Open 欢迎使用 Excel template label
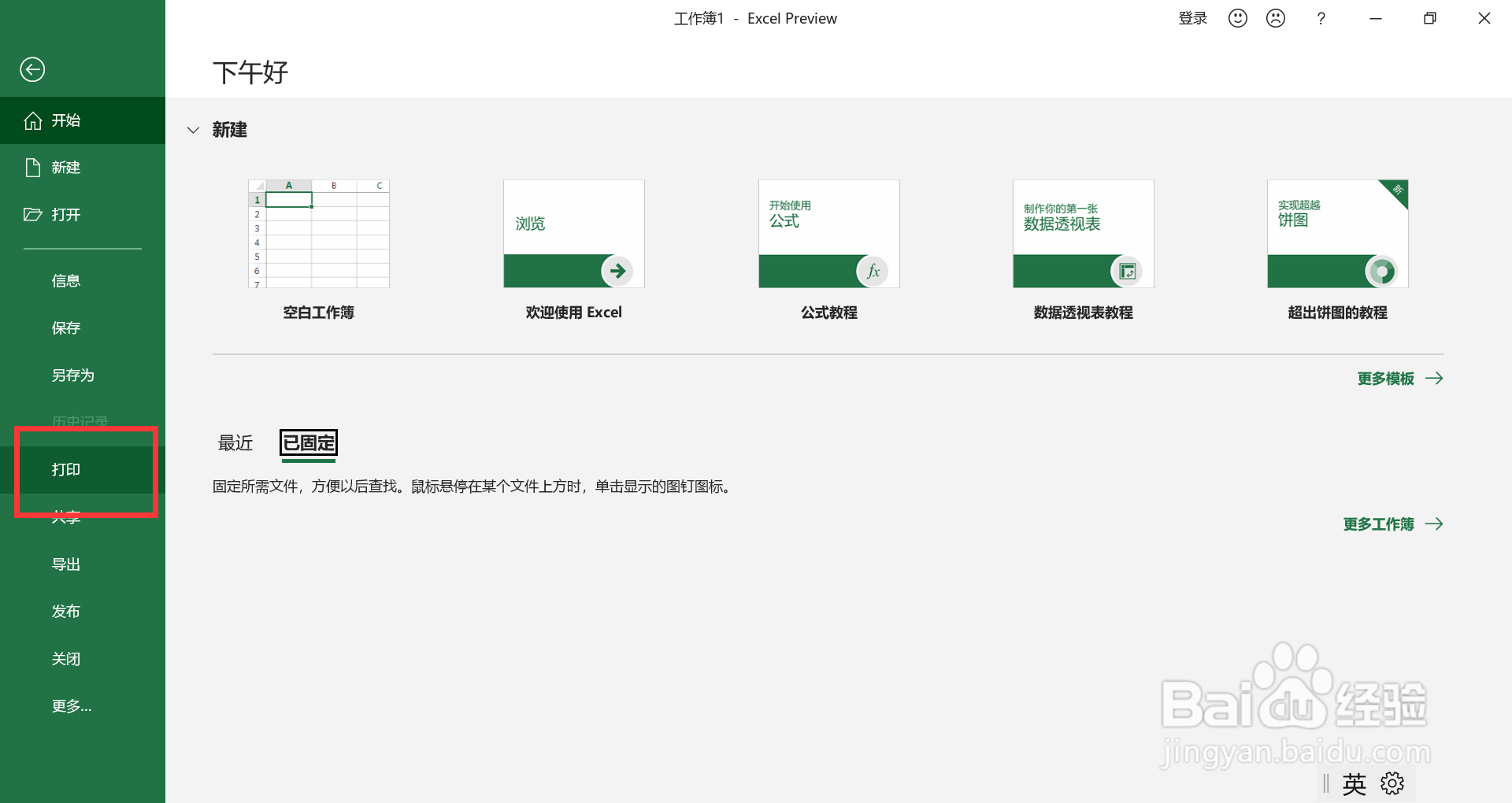 (574, 313)
